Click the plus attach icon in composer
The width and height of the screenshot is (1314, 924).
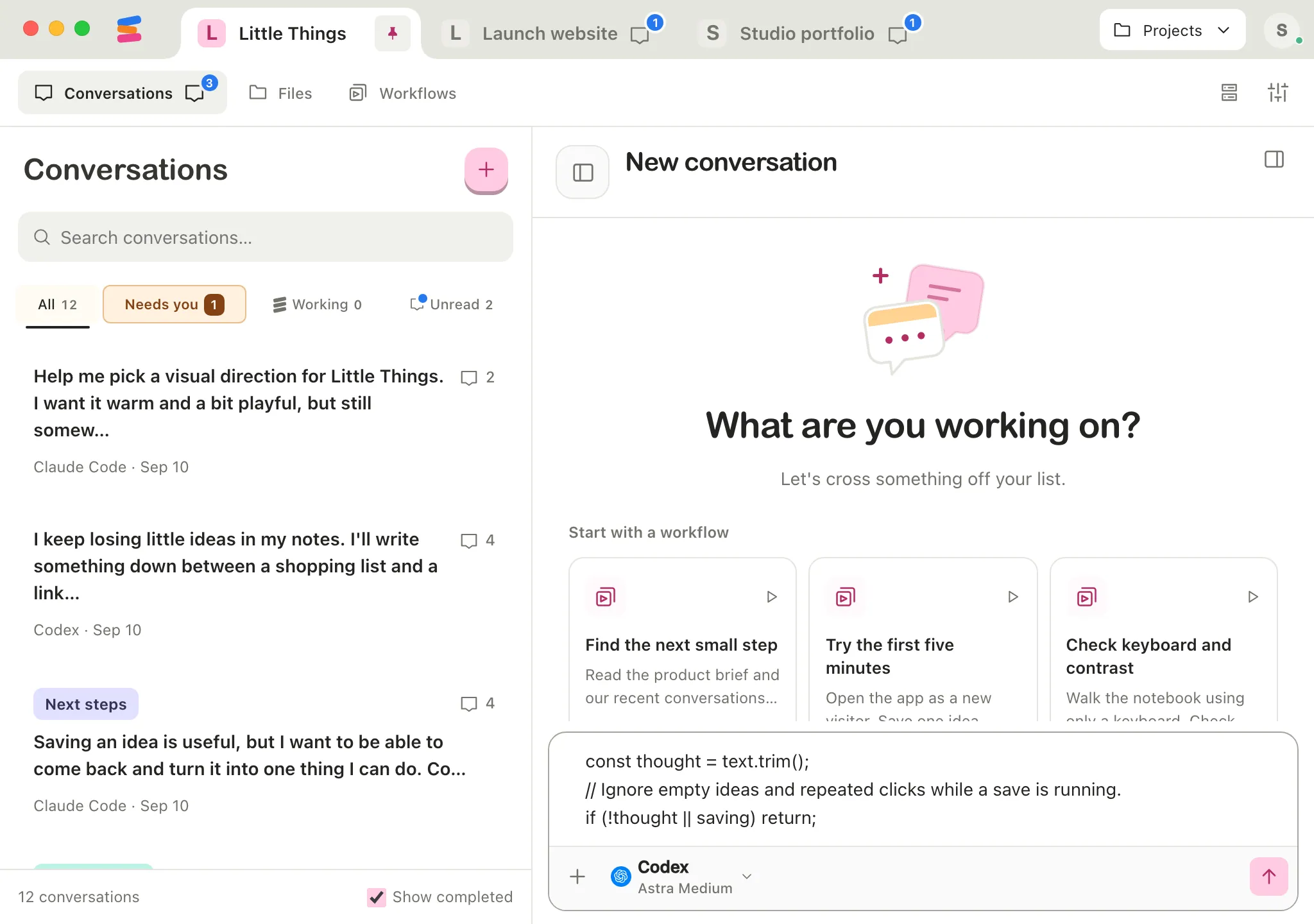pos(577,877)
